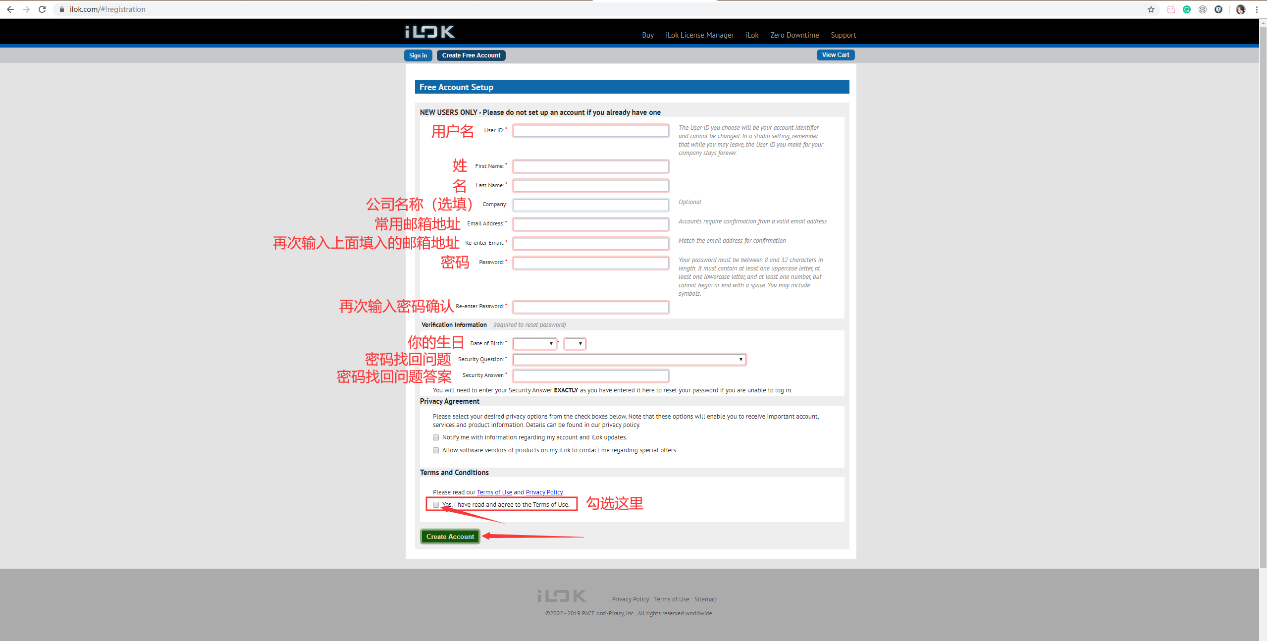Open the pink cat-shaped browser extension
Screen dimensions: 1267x641
coord(1171,9)
